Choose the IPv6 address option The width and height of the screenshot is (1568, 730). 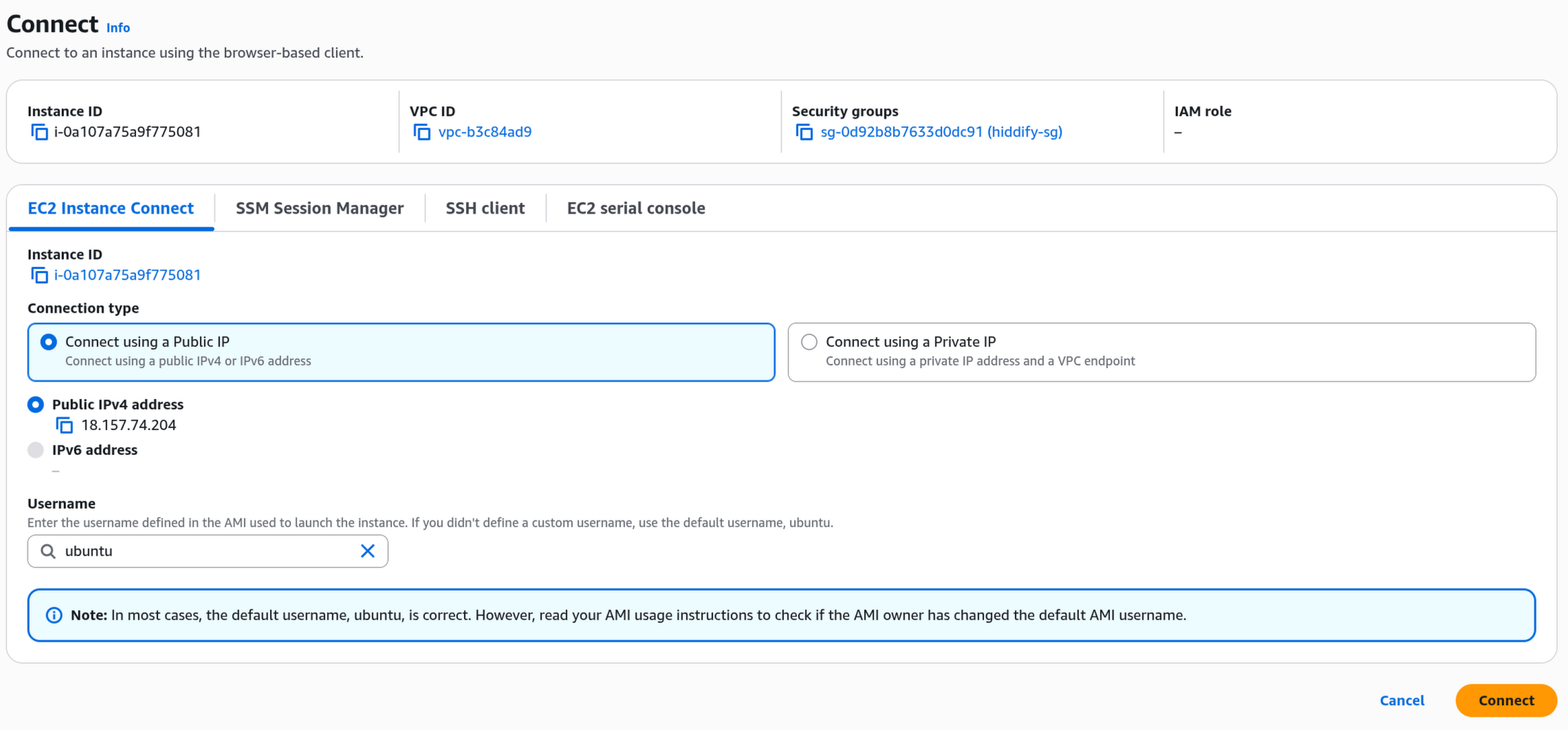click(35, 450)
